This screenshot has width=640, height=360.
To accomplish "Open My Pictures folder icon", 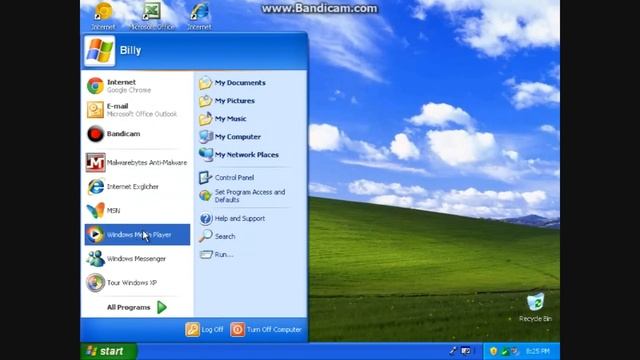I will point(205,101).
